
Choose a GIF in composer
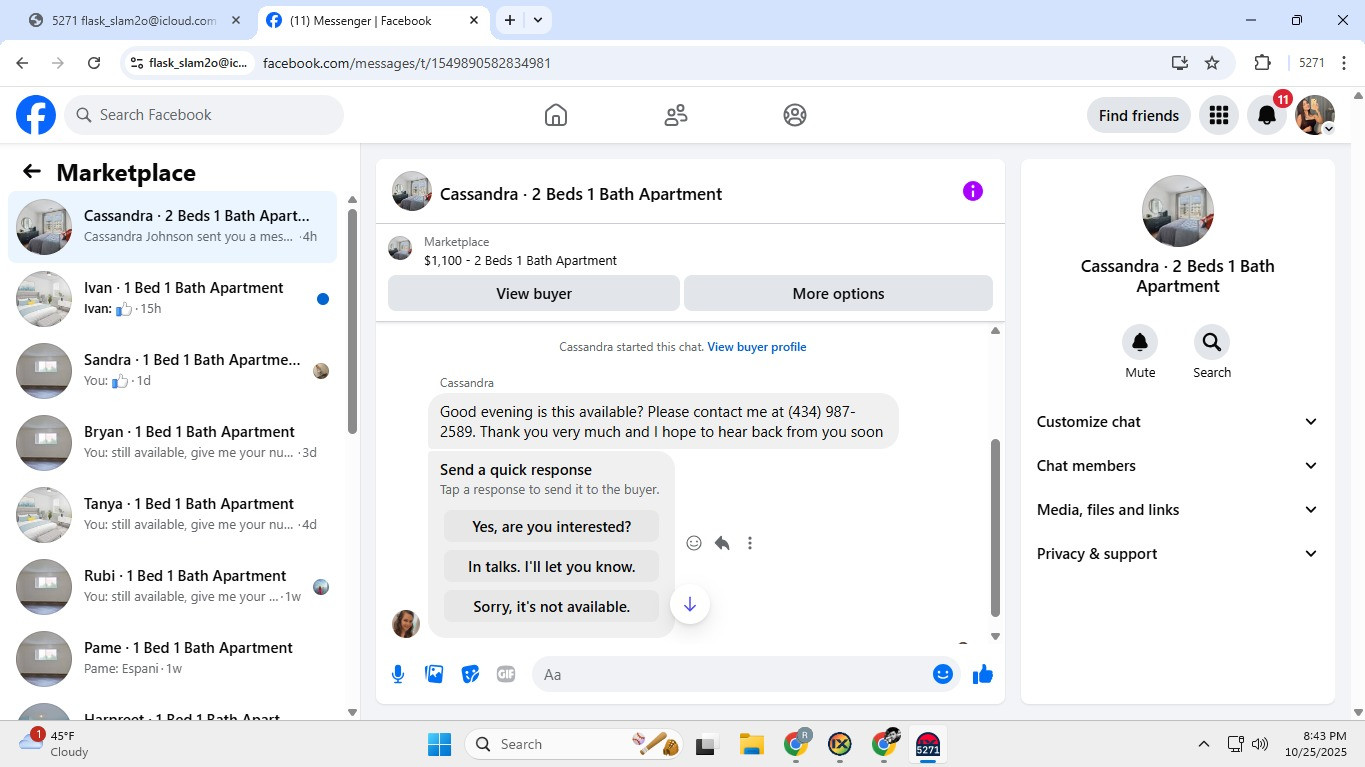tap(506, 674)
